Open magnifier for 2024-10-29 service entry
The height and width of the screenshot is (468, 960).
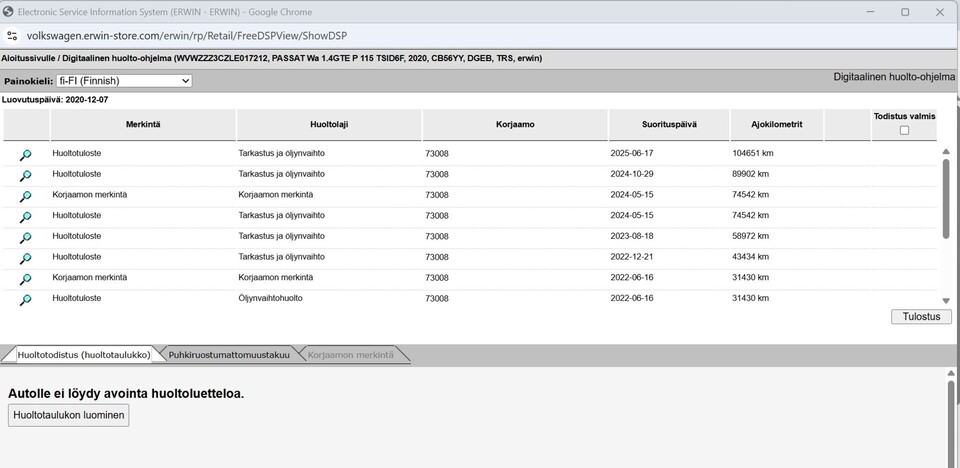[x=26, y=175]
